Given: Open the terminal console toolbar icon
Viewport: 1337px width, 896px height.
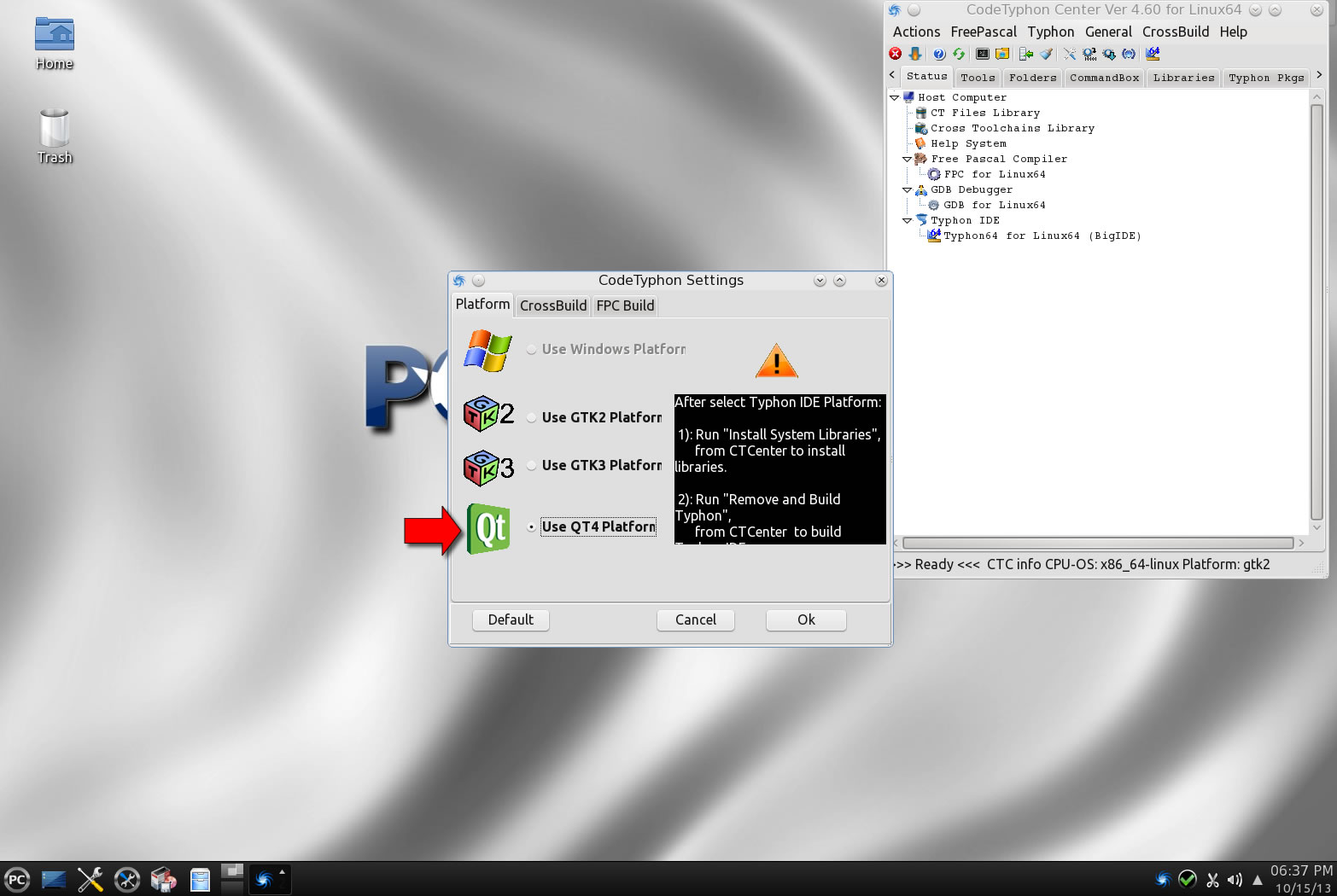Looking at the screenshot, I should (x=983, y=54).
